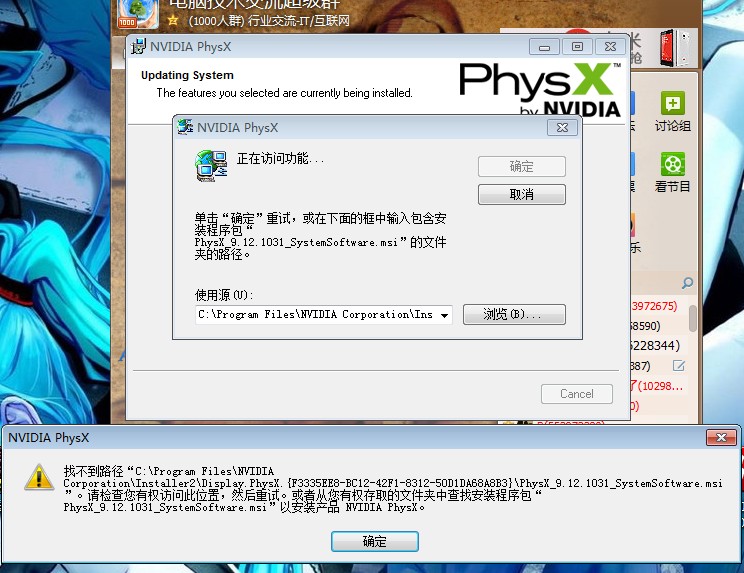
Task: Open the 浏览(B)... browse button
Action: tap(514, 314)
